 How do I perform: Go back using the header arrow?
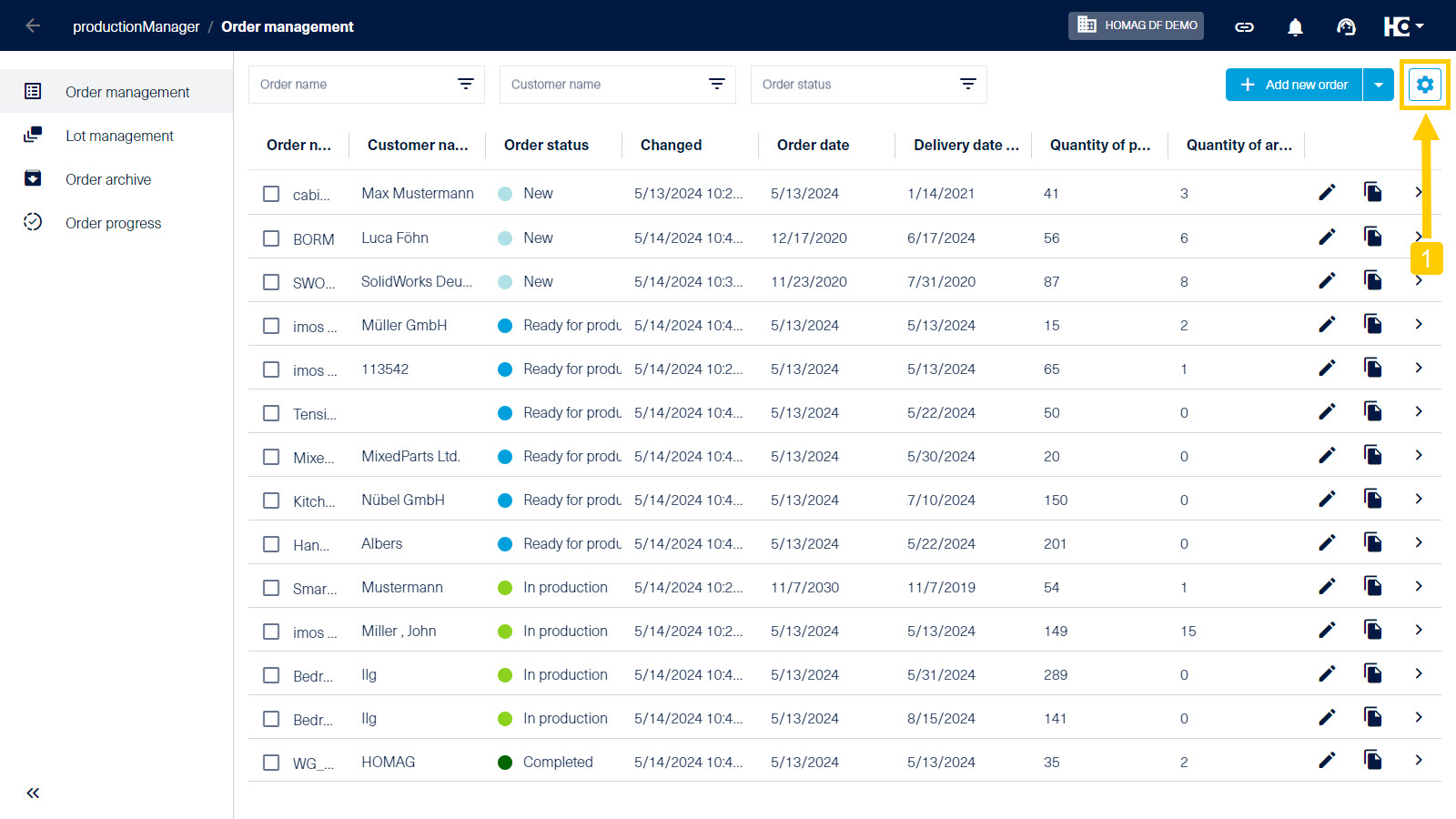click(x=33, y=26)
